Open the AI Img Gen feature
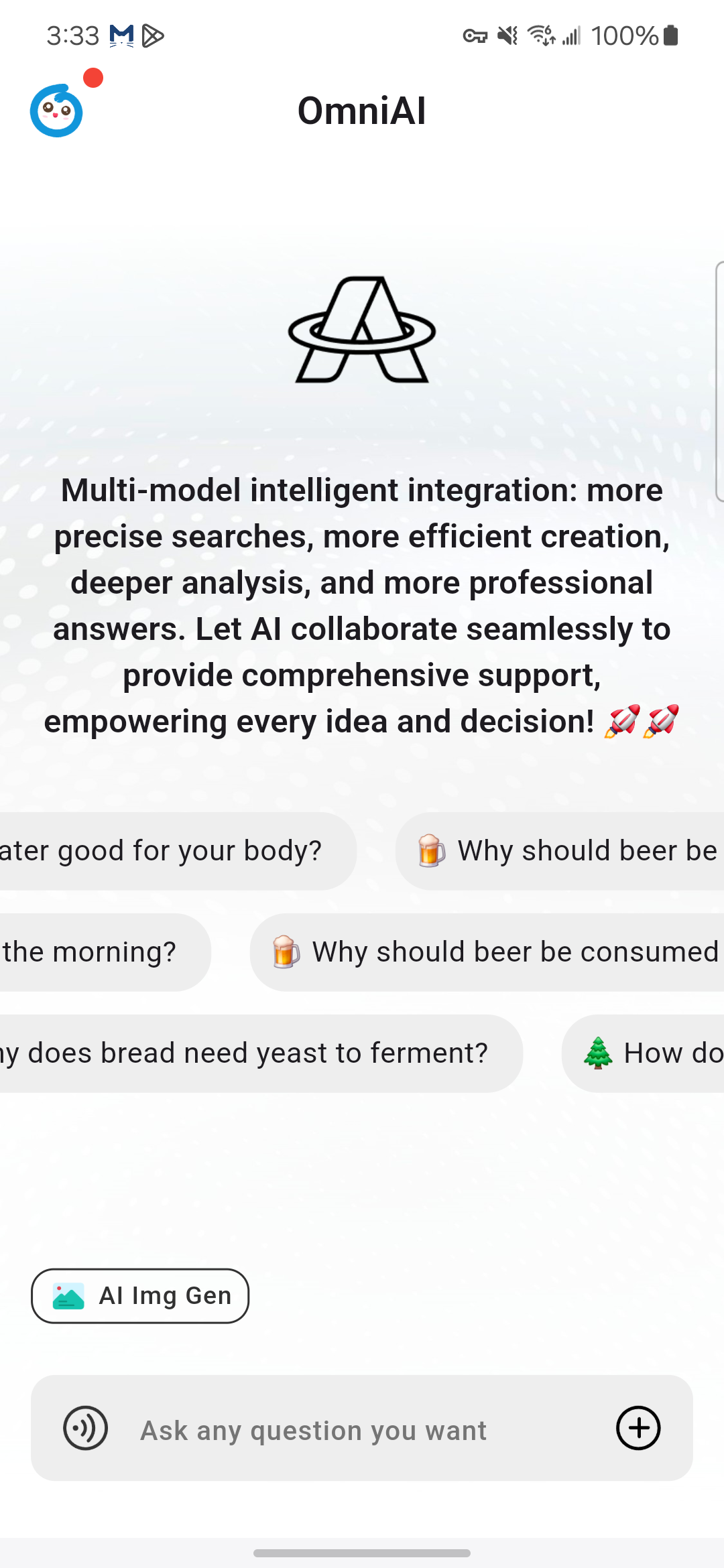 pos(140,1296)
